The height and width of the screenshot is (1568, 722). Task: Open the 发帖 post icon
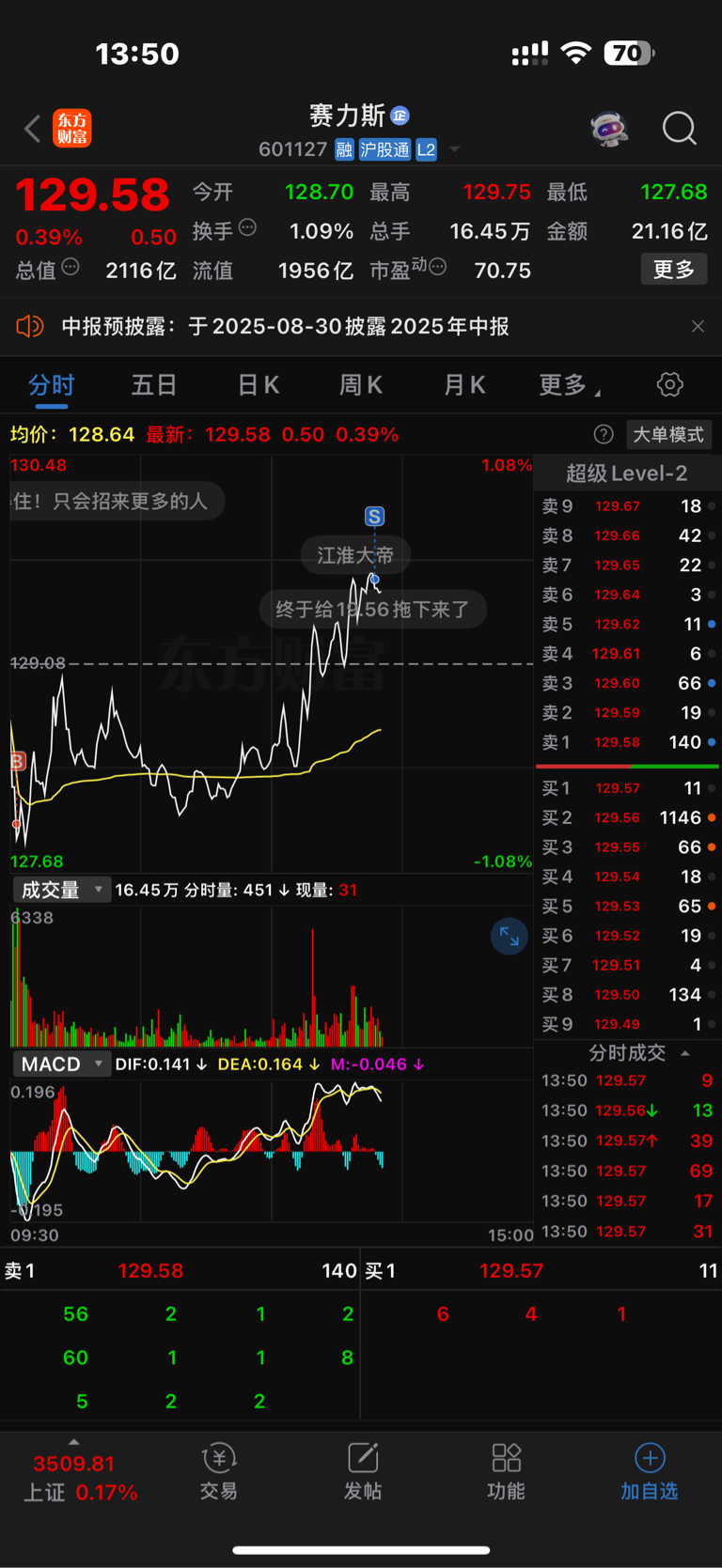pos(363,1471)
